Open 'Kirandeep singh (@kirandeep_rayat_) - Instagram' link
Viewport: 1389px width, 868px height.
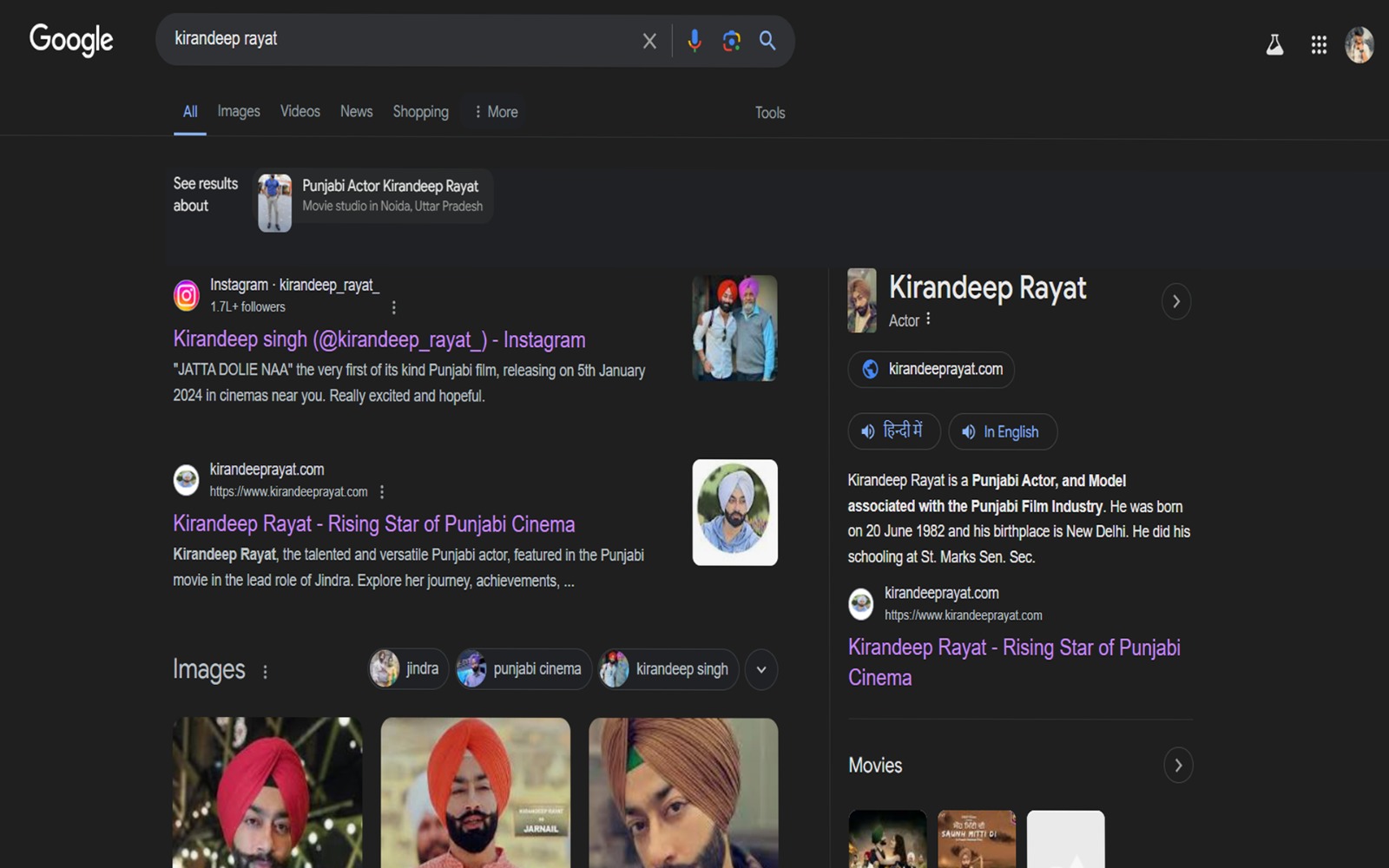(x=379, y=339)
